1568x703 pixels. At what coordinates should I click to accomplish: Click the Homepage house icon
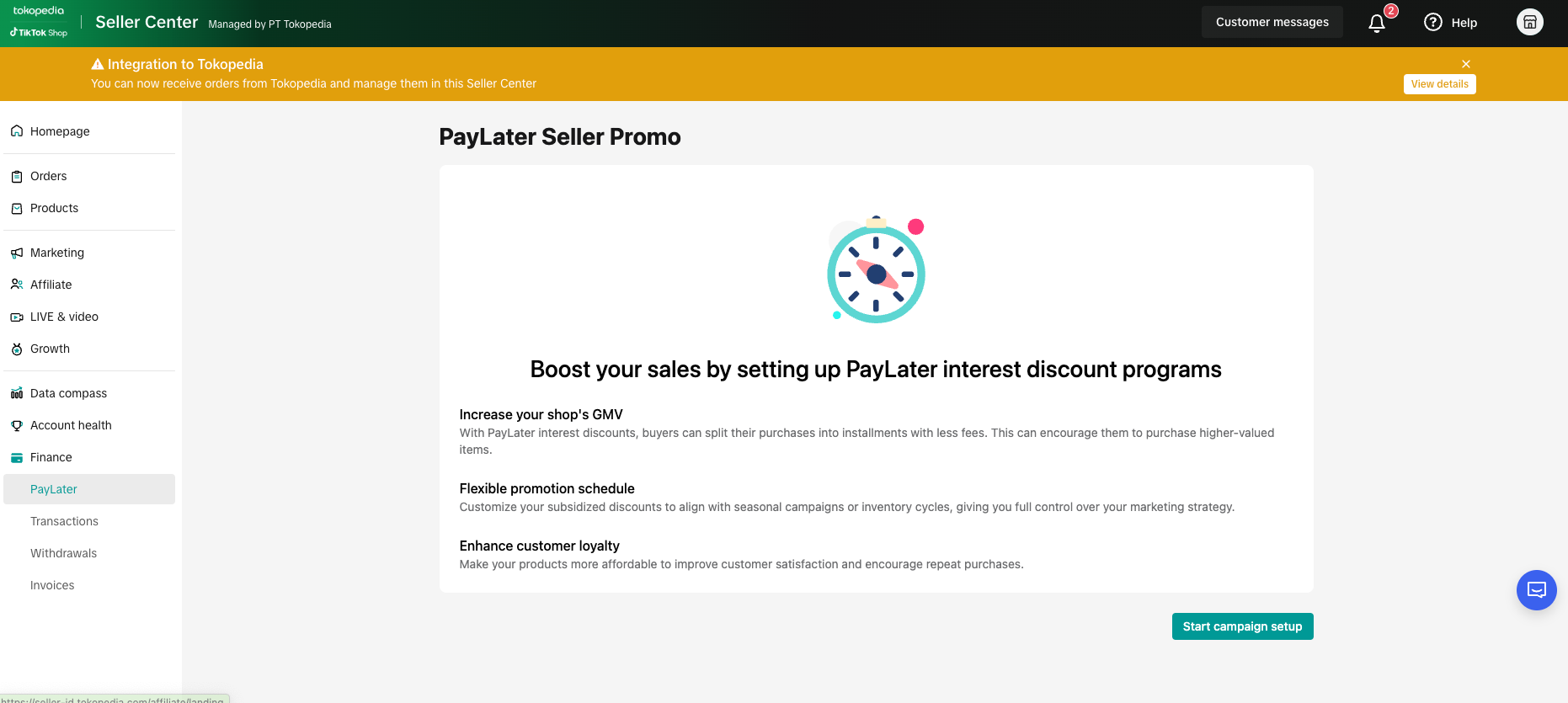click(17, 131)
